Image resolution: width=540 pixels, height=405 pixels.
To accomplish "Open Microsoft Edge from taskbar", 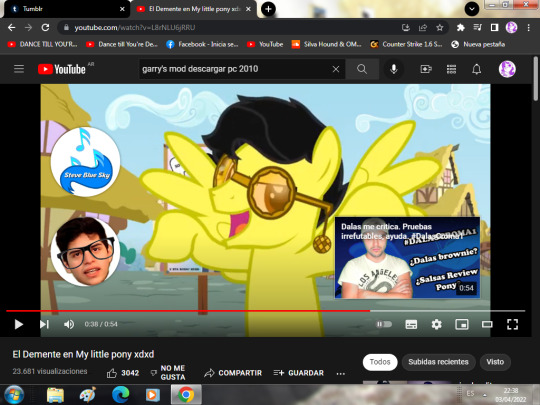I will (120, 395).
